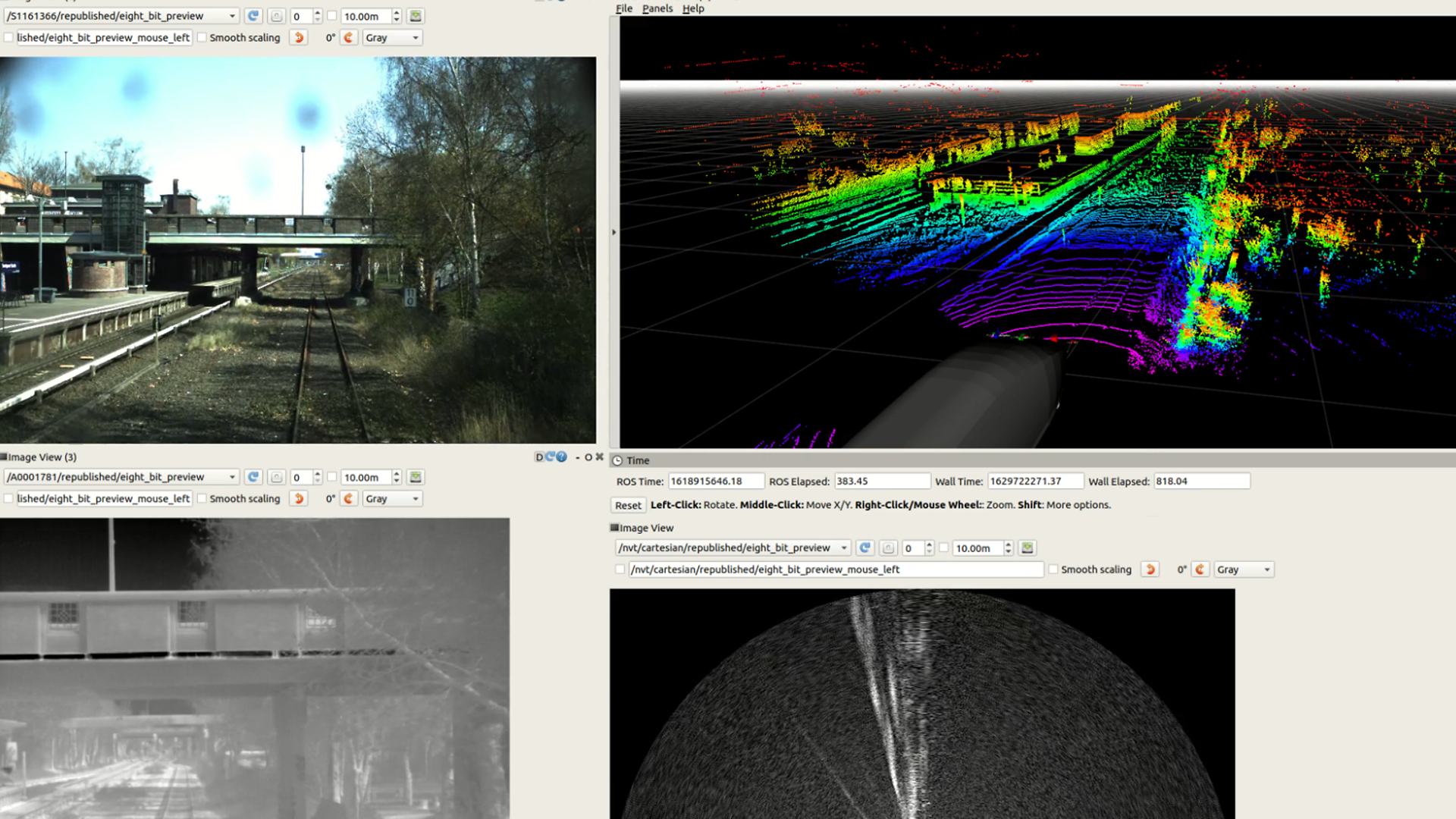Select Gray dropdown in bottom Image View panel
Viewport: 1456px width, 819px height.
1244,569
